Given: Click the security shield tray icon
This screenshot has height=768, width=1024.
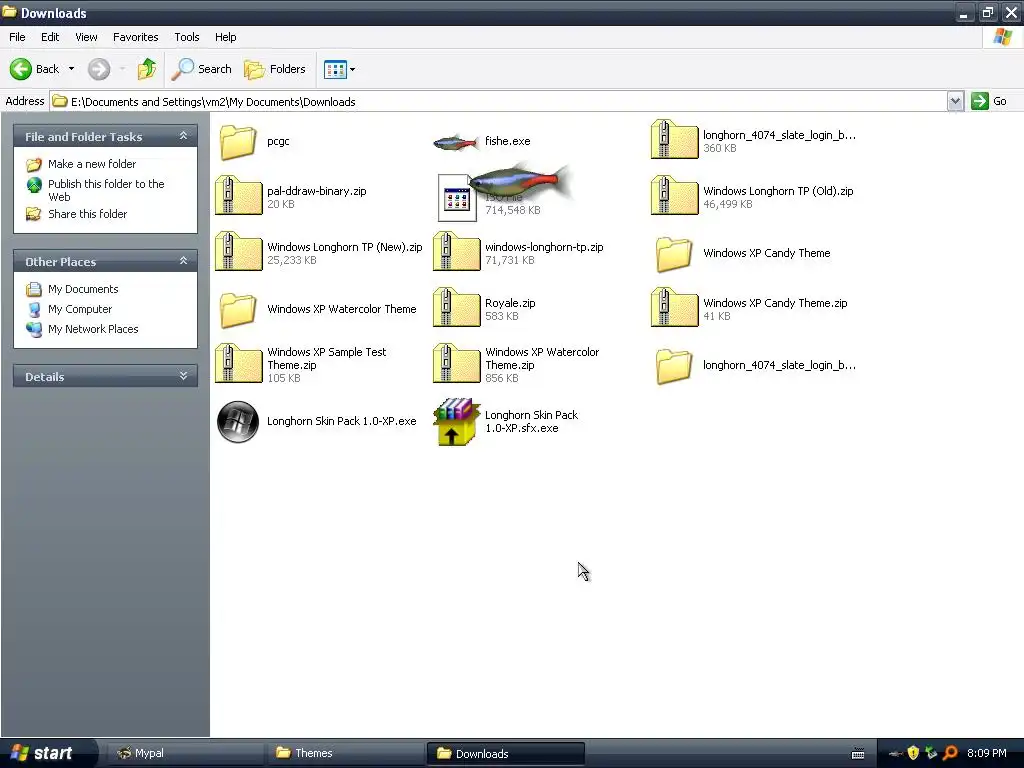Looking at the screenshot, I should 913,753.
